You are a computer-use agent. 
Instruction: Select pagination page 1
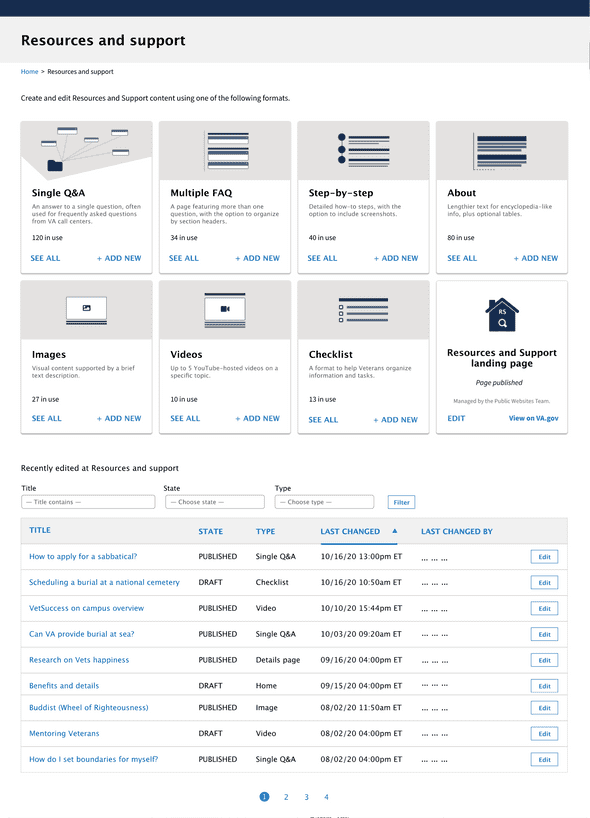coord(264,797)
